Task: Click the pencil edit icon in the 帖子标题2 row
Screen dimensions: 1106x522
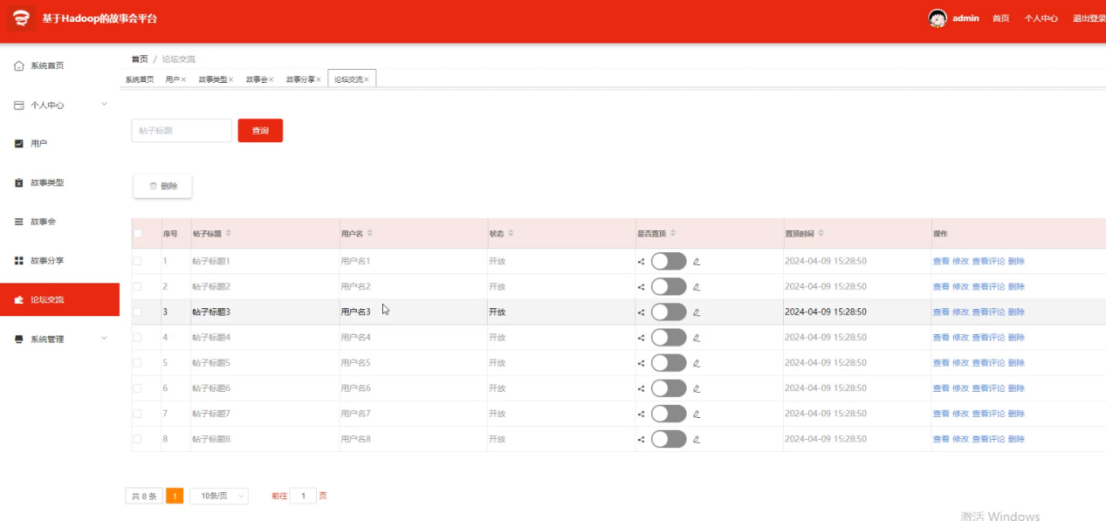Action: pos(696,286)
